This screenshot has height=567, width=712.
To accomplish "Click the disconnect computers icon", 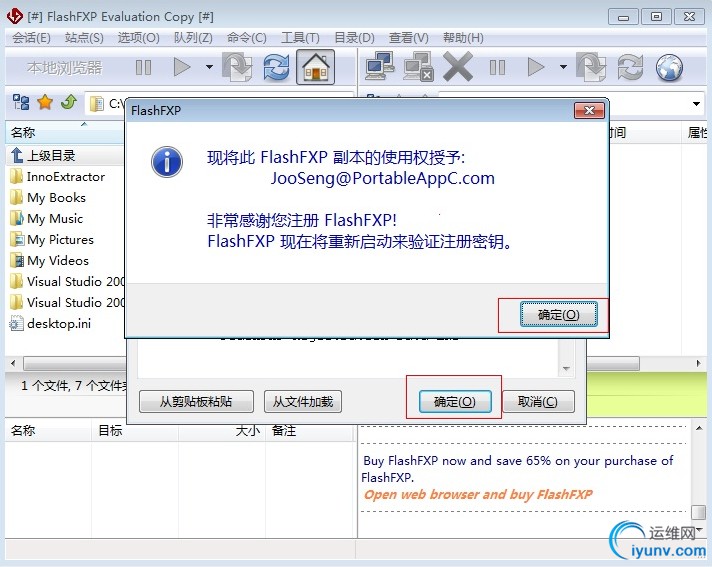I will point(418,67).
